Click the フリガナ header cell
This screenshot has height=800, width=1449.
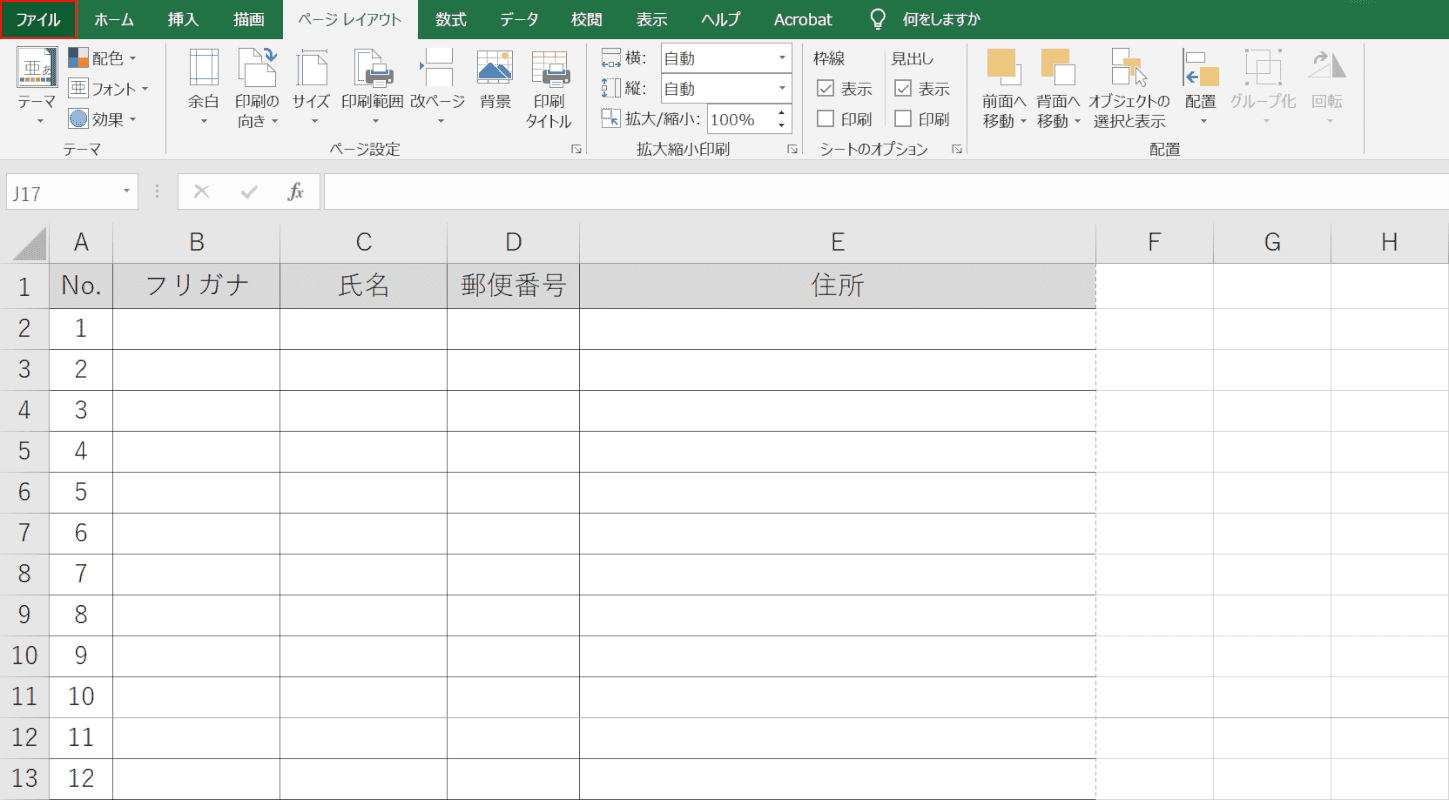coord(197,286)
